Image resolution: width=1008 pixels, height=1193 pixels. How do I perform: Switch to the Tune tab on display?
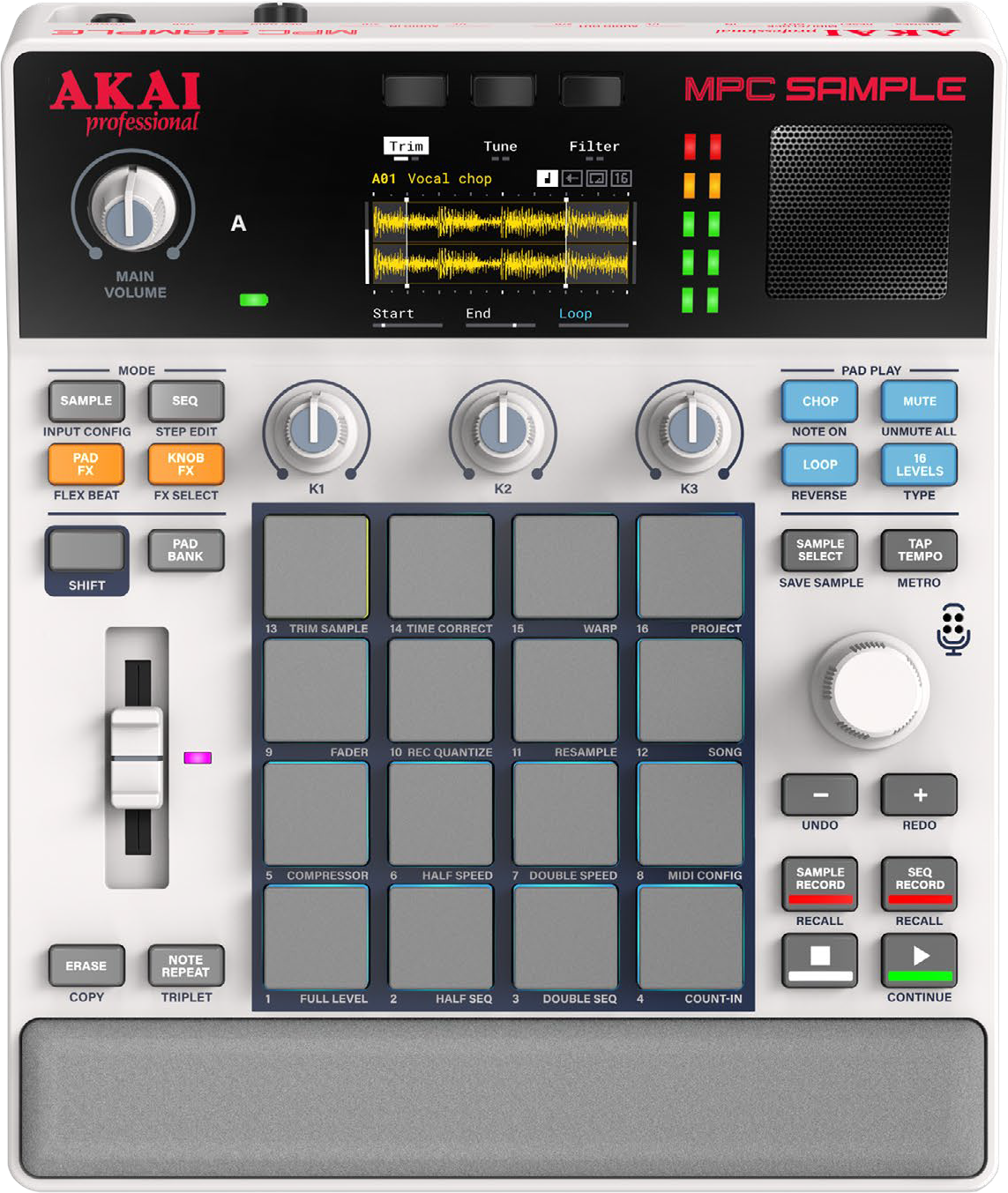[500, 146]
